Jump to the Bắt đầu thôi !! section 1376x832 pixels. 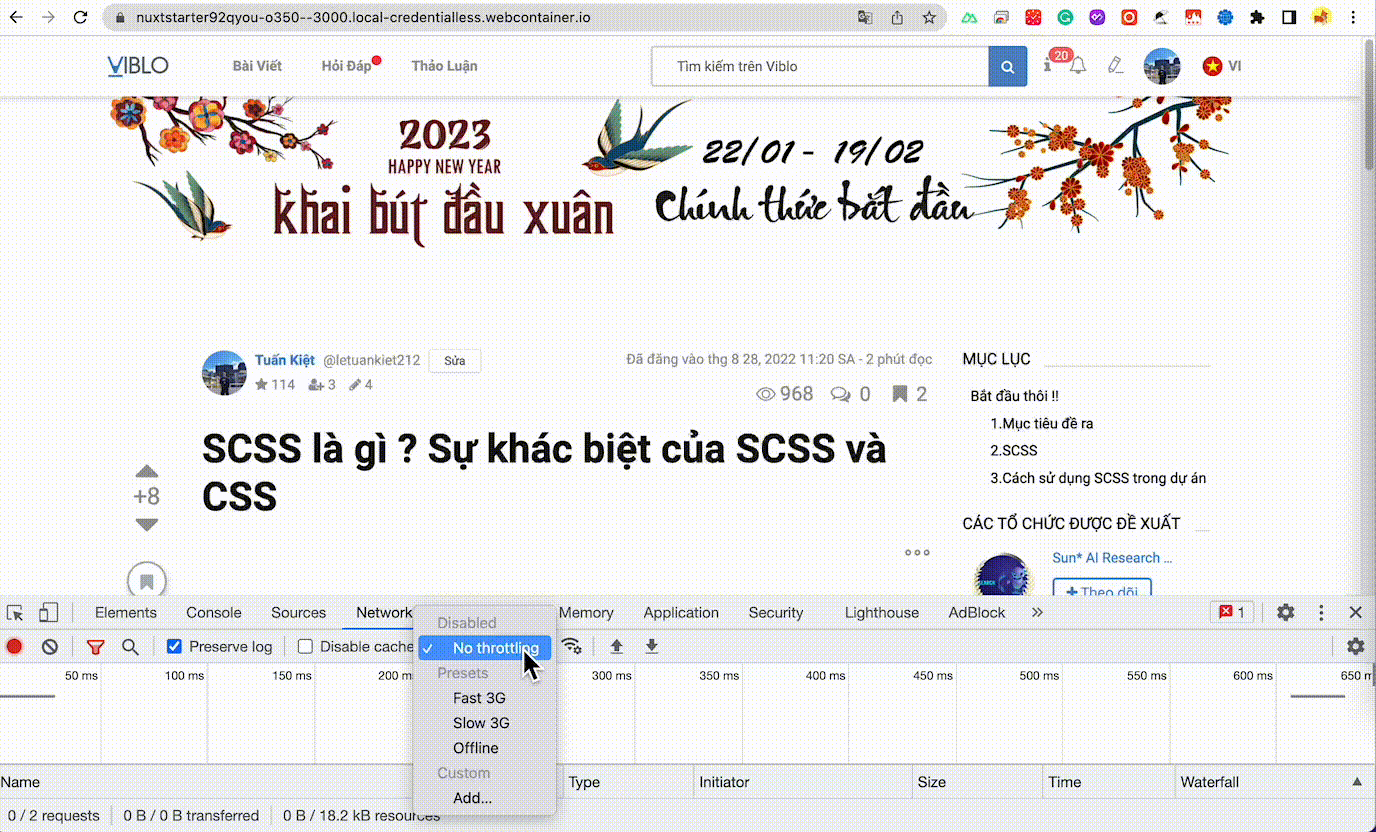click(1014, 396)
